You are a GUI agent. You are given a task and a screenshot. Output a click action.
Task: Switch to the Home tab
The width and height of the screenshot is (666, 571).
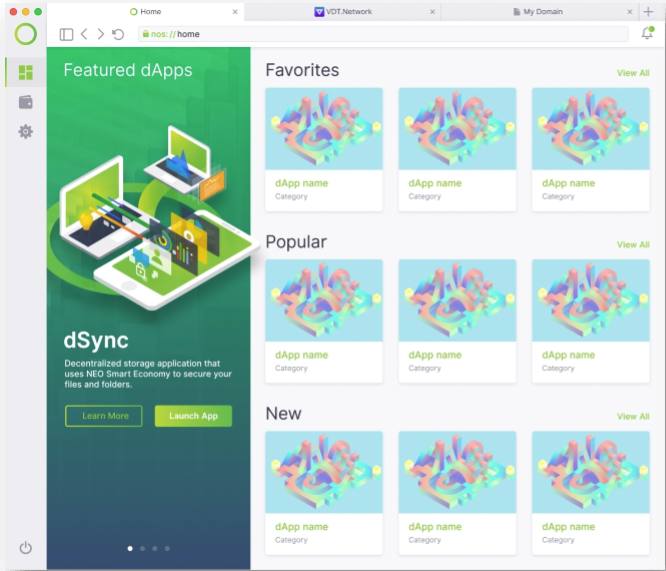tap(146, 12)
